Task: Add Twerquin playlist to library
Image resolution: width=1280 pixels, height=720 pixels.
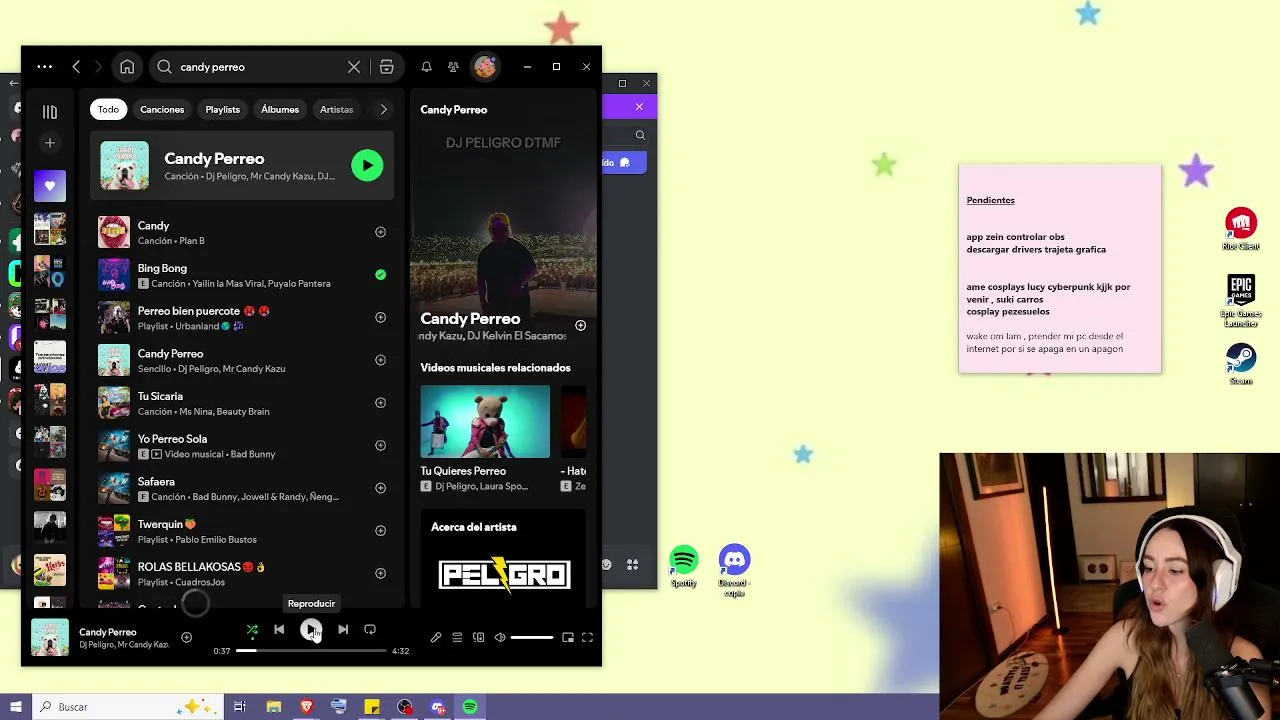Action: (380, 531)
